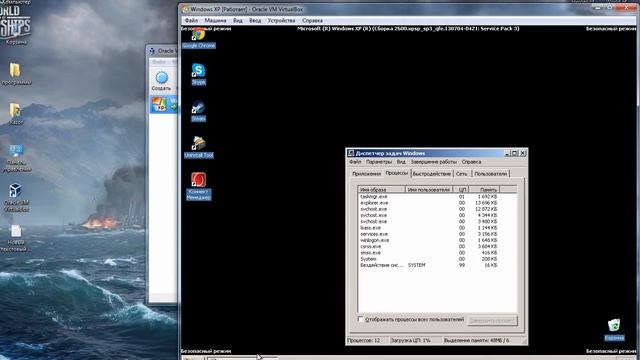
Task: Select the services.exe process row
Action: coord(437,234)
